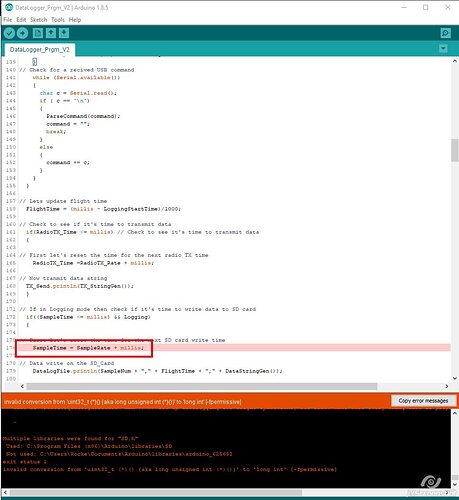
Task: Open a sketch using the Open icon
Action: [x=51, y=33]
